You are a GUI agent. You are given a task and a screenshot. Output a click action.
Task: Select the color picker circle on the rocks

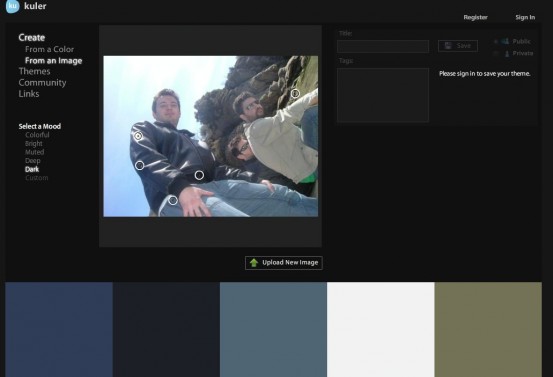(295, 93)
